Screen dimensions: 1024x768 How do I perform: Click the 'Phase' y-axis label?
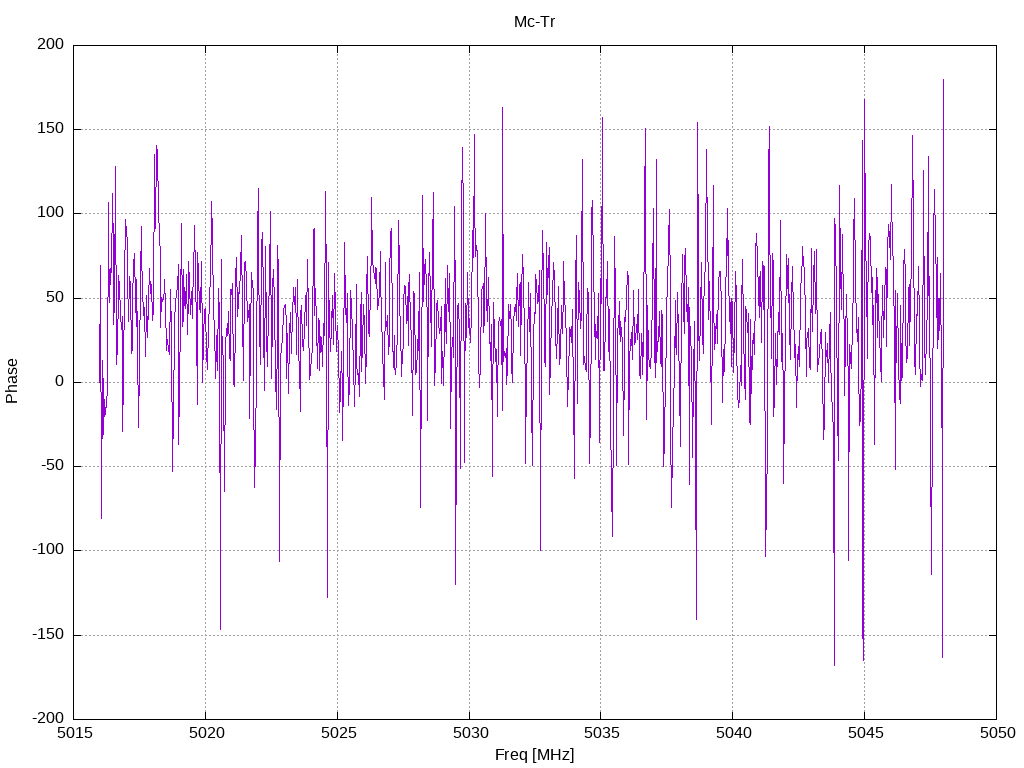12,381
